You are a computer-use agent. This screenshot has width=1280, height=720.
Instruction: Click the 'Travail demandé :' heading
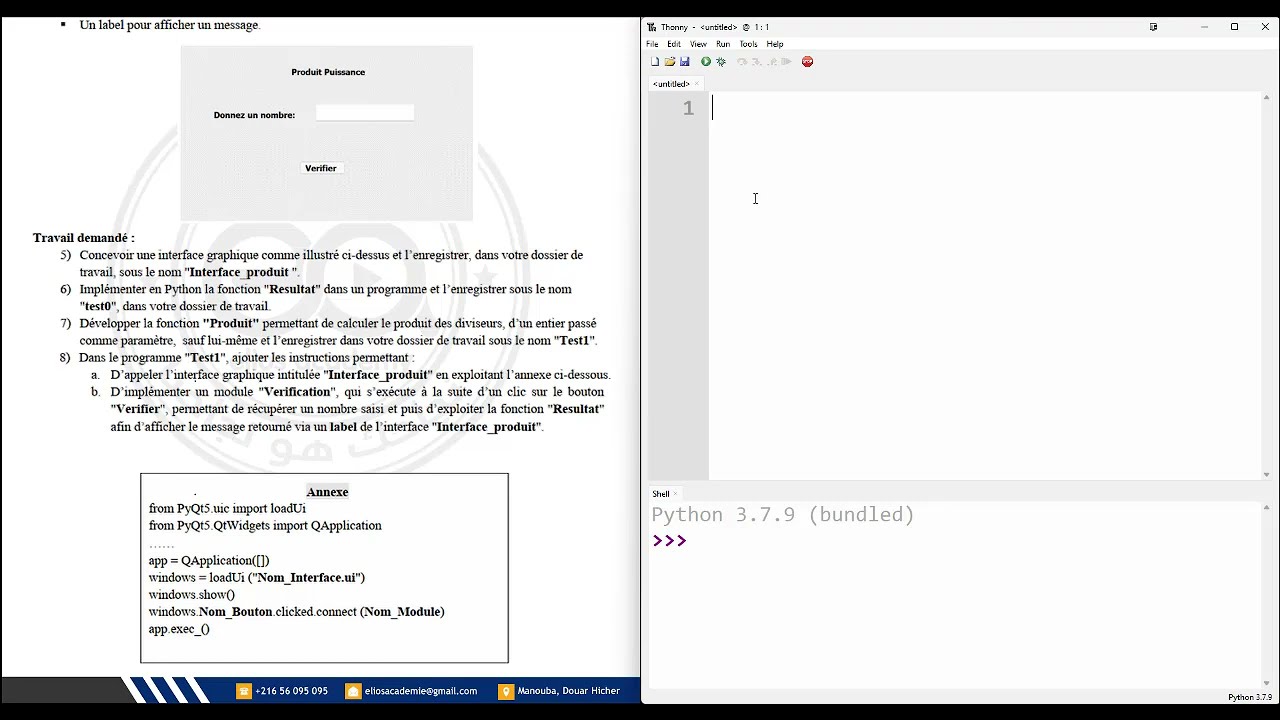[84, 238]
